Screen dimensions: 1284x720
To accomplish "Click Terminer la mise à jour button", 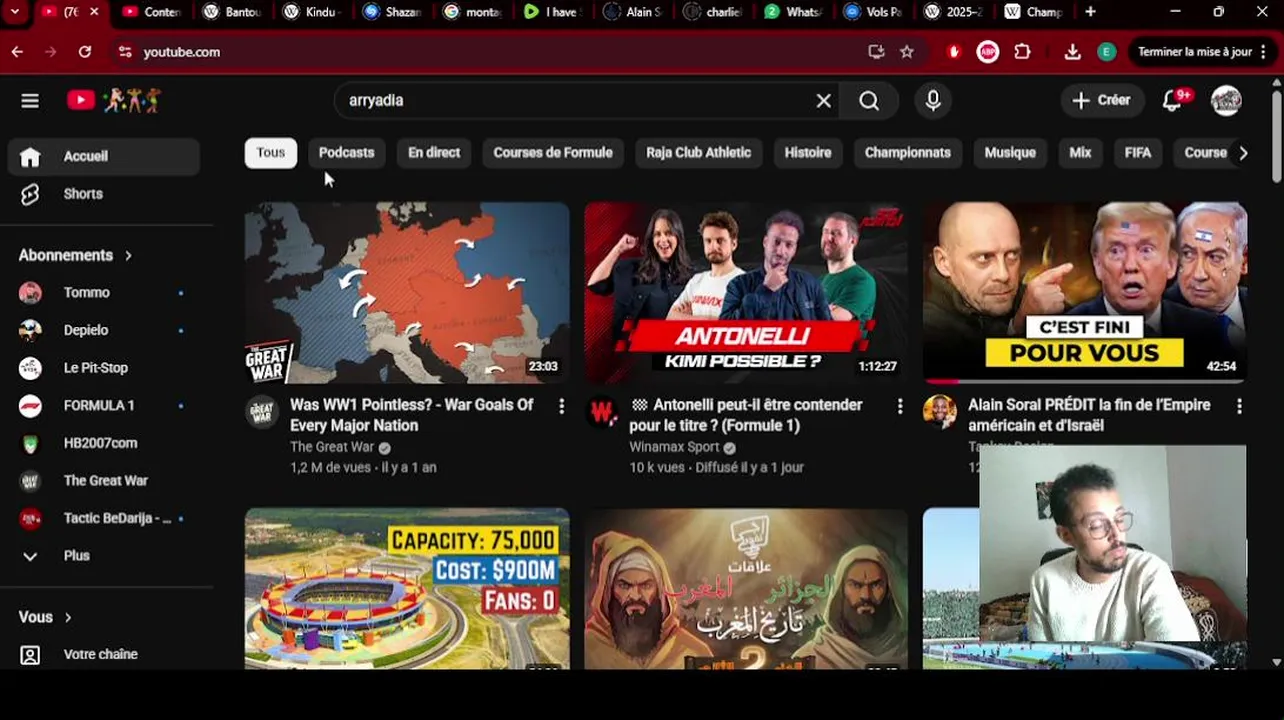I will pos(1203,52).
